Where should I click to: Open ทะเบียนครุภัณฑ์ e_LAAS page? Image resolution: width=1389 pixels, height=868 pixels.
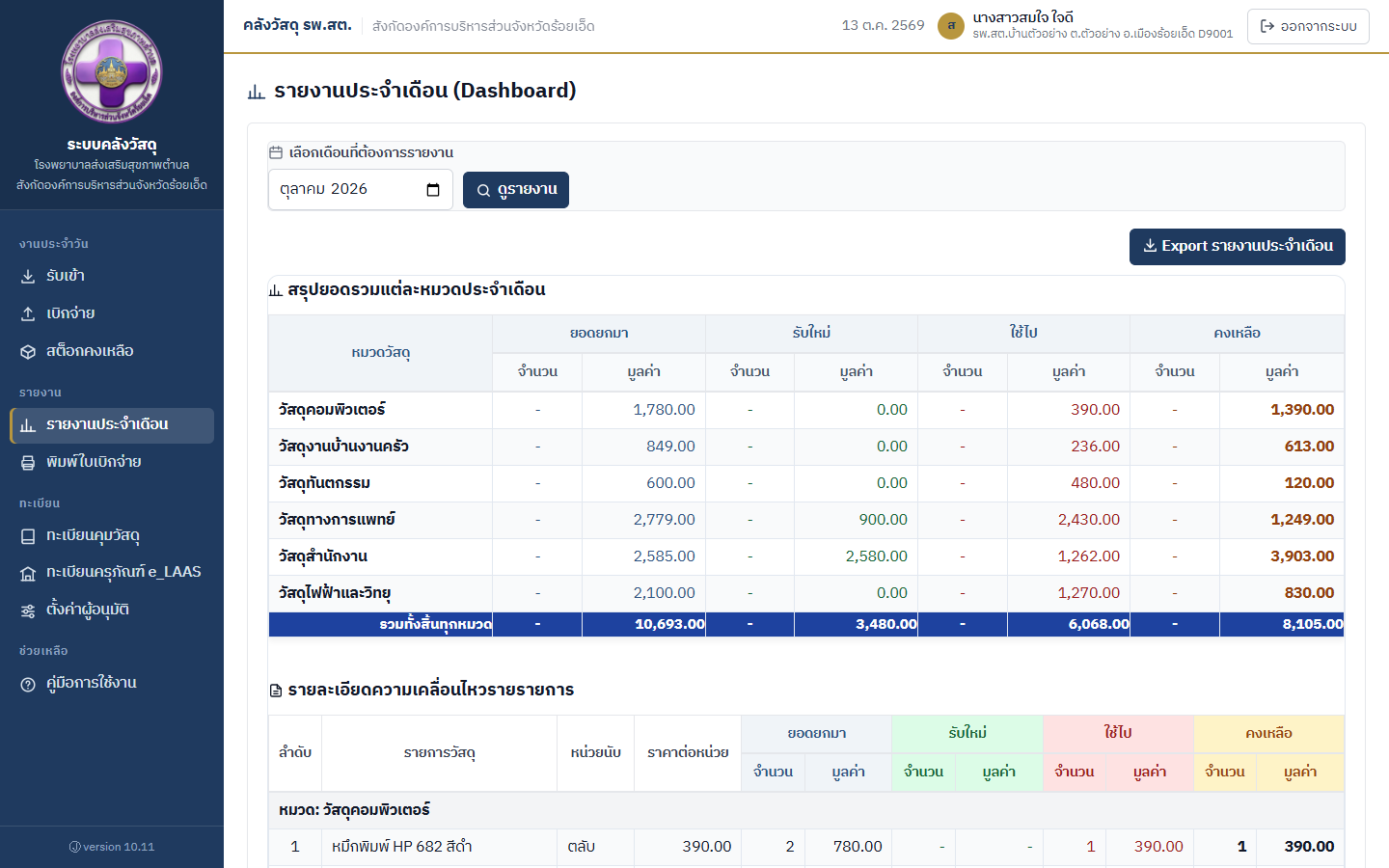(112, 574)
